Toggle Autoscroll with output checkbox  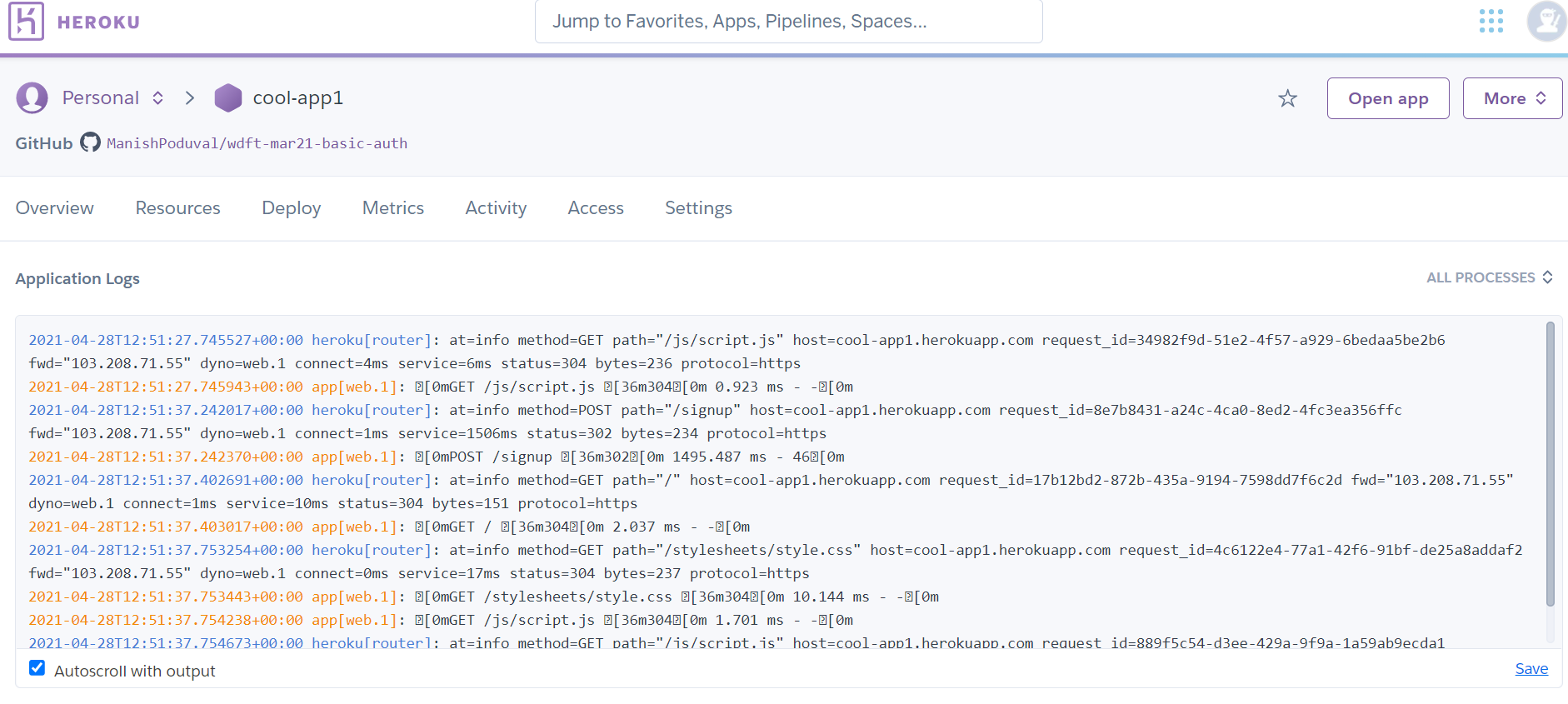point(37,668)
